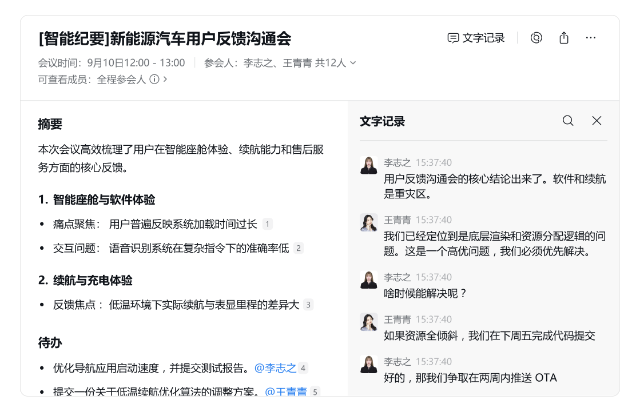Close the 文字记录 transcript panel
This screenshot has width=640, height=418.
pos(597,121)
